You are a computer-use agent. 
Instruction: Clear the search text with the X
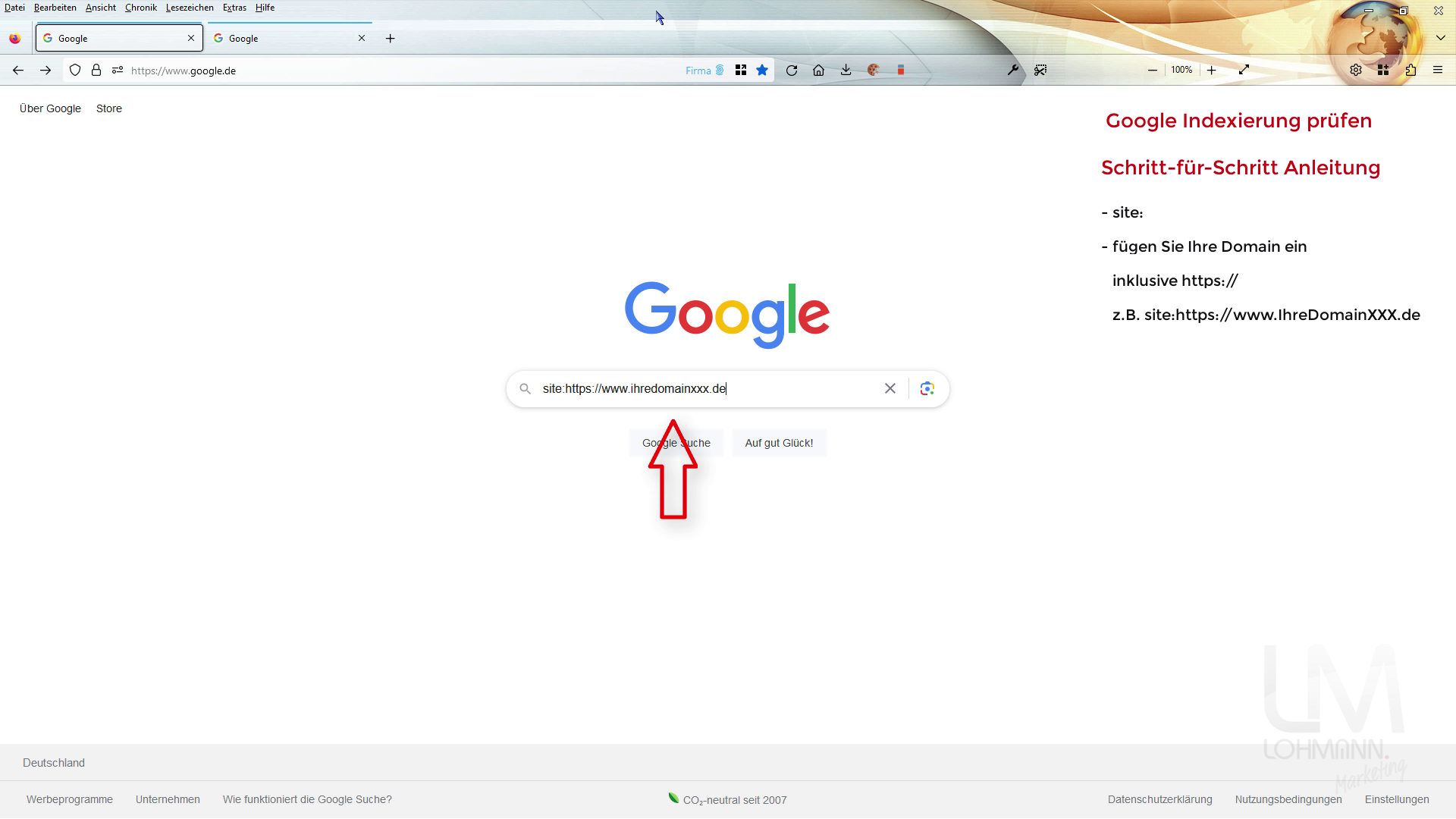click(890, 389)
